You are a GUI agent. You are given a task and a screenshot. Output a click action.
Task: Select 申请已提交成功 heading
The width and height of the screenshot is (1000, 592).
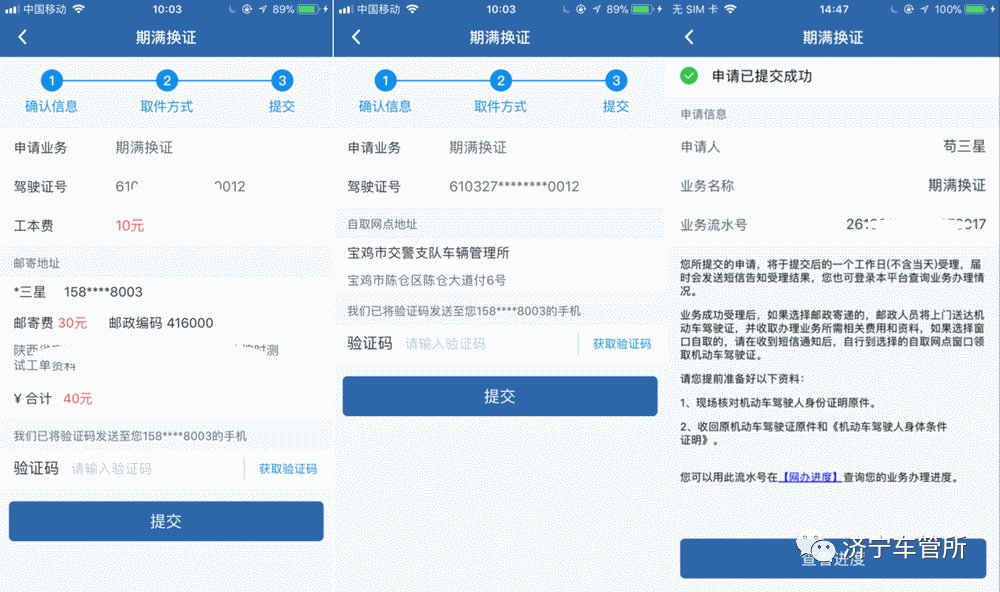click(x=762, y=76)
